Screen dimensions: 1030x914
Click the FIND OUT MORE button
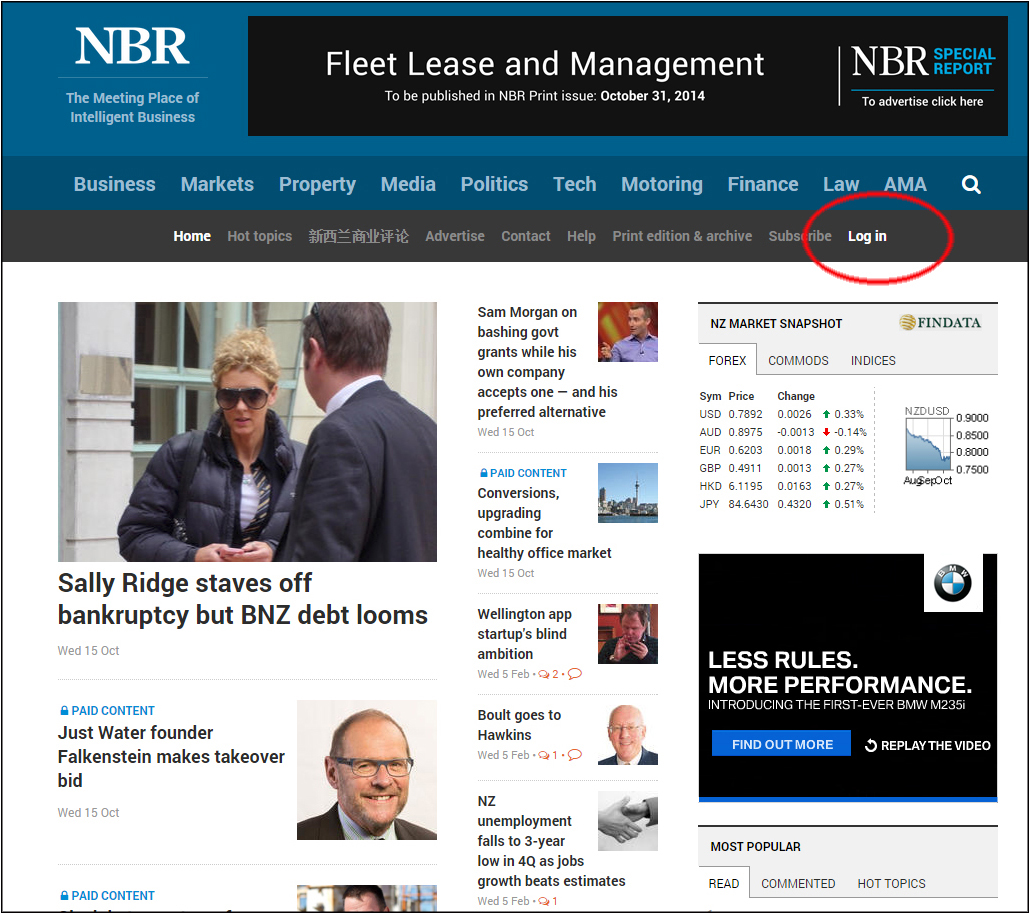[x=782, y=744]
